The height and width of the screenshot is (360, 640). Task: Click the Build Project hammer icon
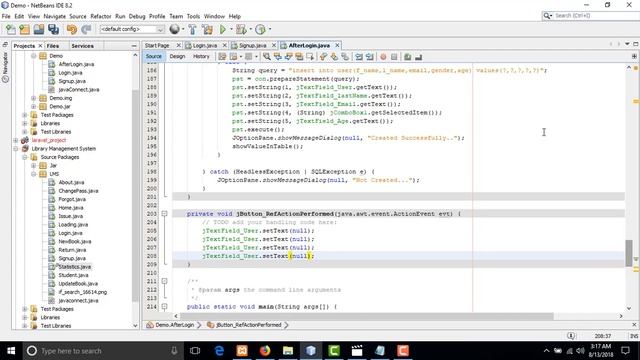coord(193,29)
